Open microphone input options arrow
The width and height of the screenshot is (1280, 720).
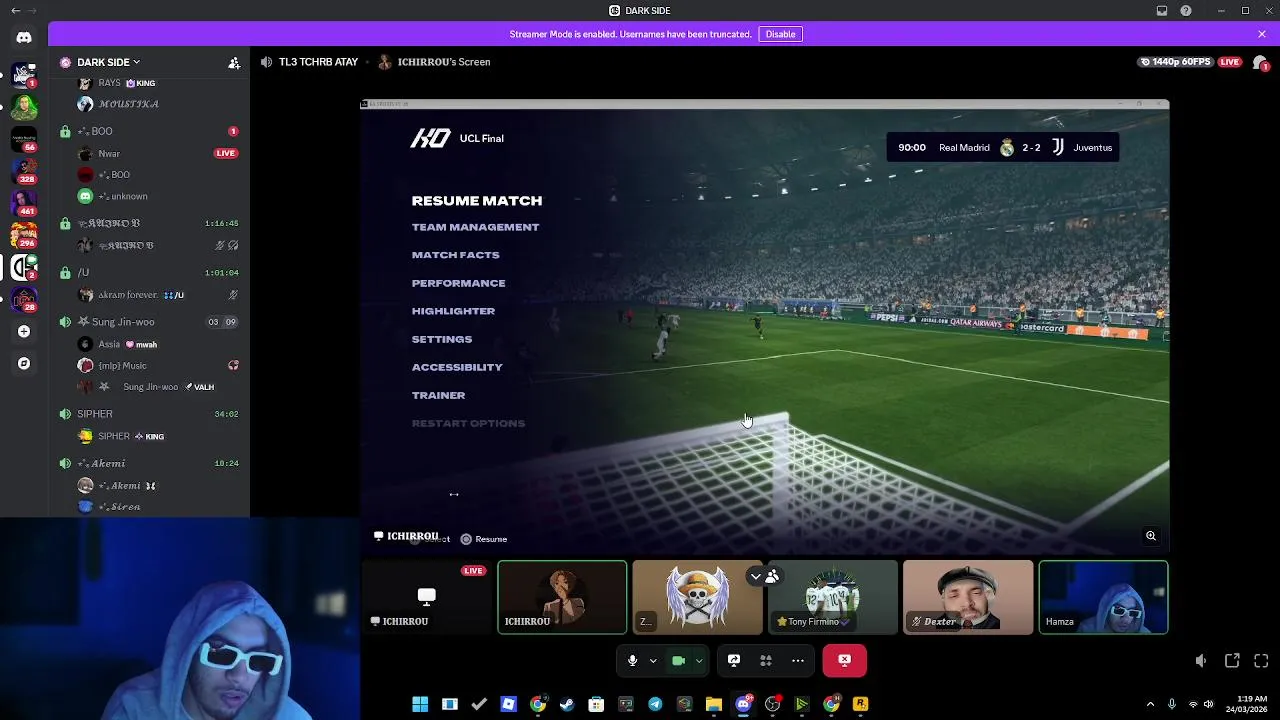[653, 660]
